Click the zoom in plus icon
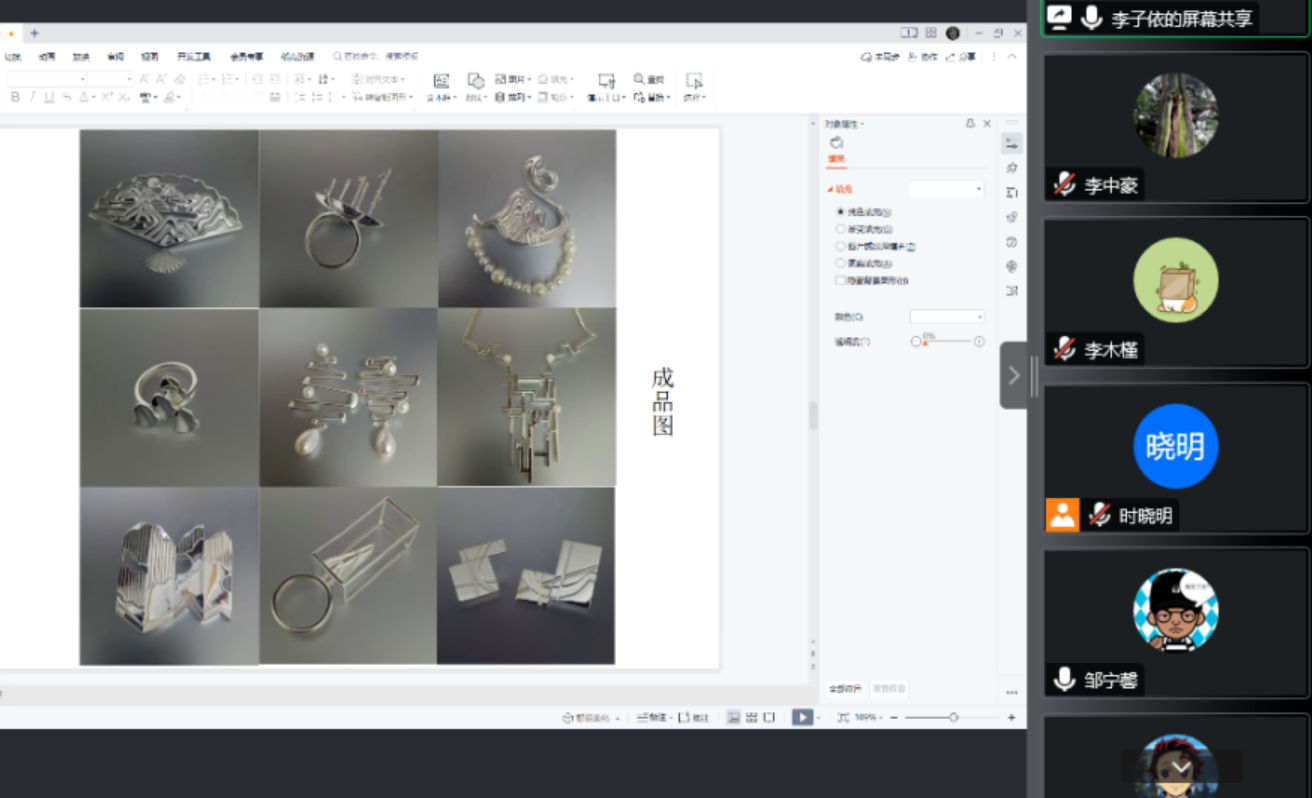1312x798 pixels. pyautogui.click(x=1011, y=717)
